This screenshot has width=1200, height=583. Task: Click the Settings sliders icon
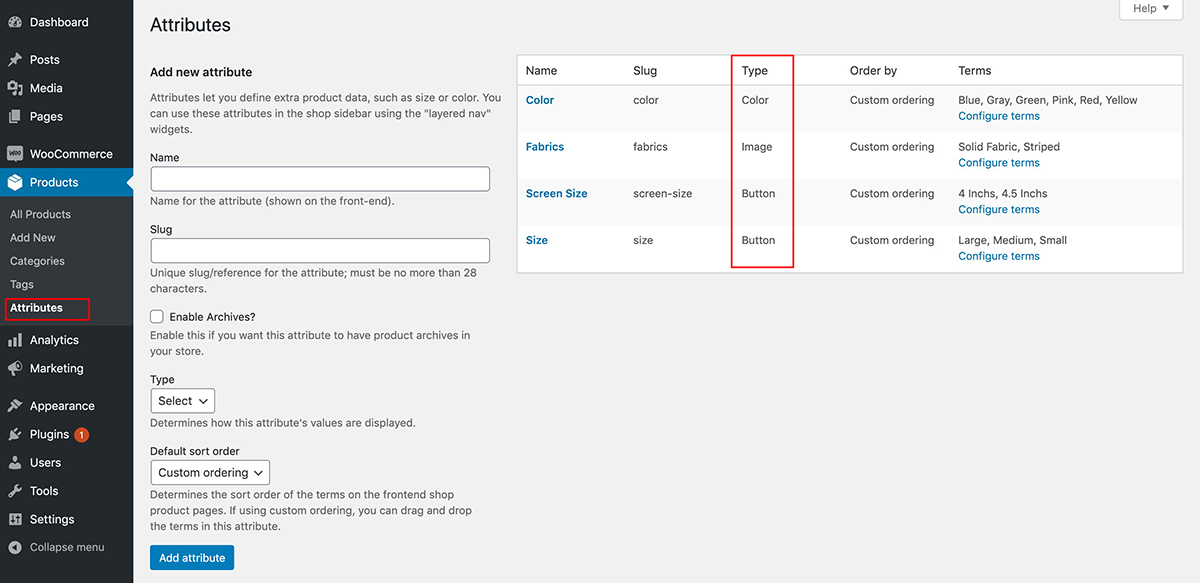[15, 519]
